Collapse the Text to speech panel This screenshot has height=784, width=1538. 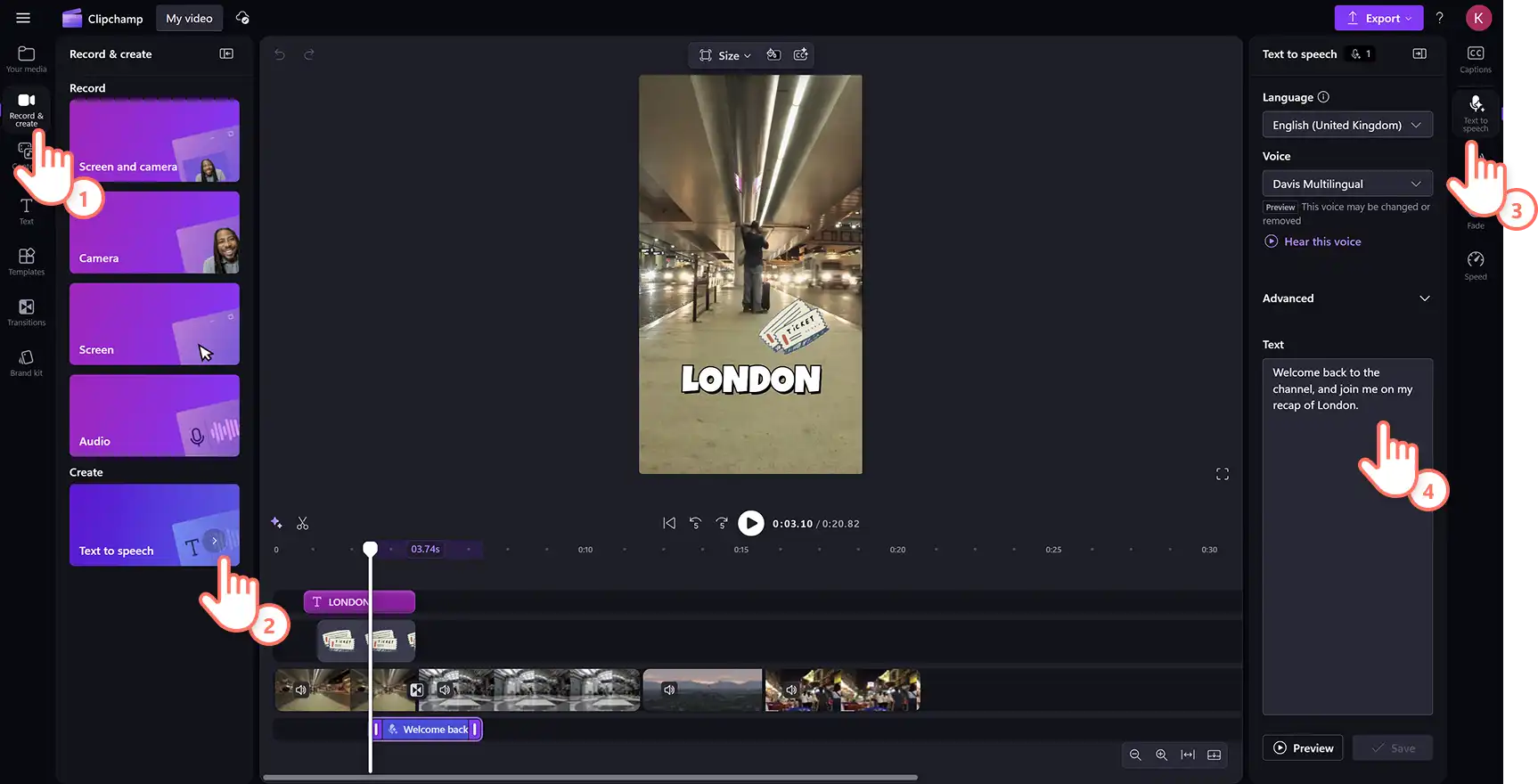point(1419,53)
